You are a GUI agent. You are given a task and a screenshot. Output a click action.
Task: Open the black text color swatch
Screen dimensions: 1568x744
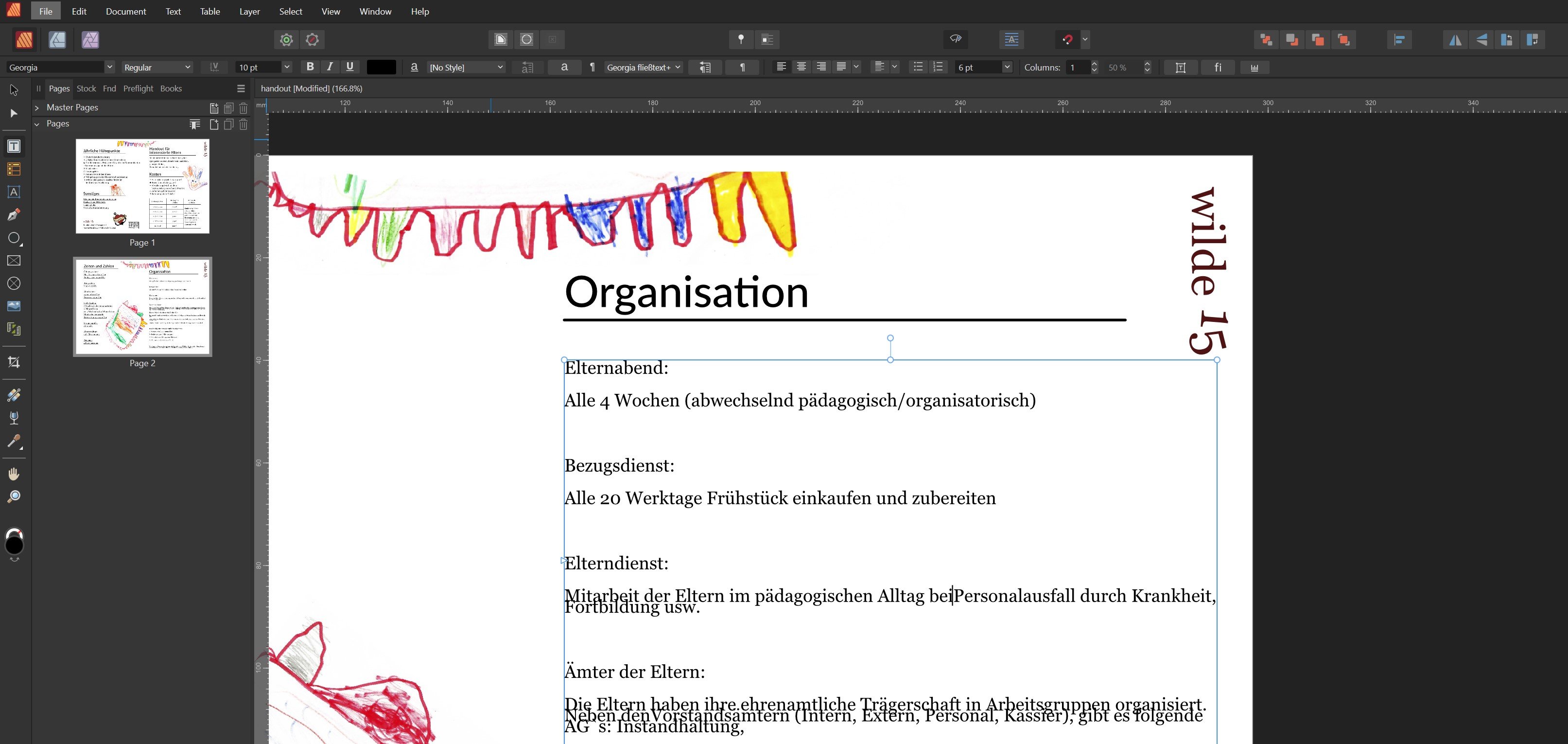pyautogui.click(x=381, y=68)
